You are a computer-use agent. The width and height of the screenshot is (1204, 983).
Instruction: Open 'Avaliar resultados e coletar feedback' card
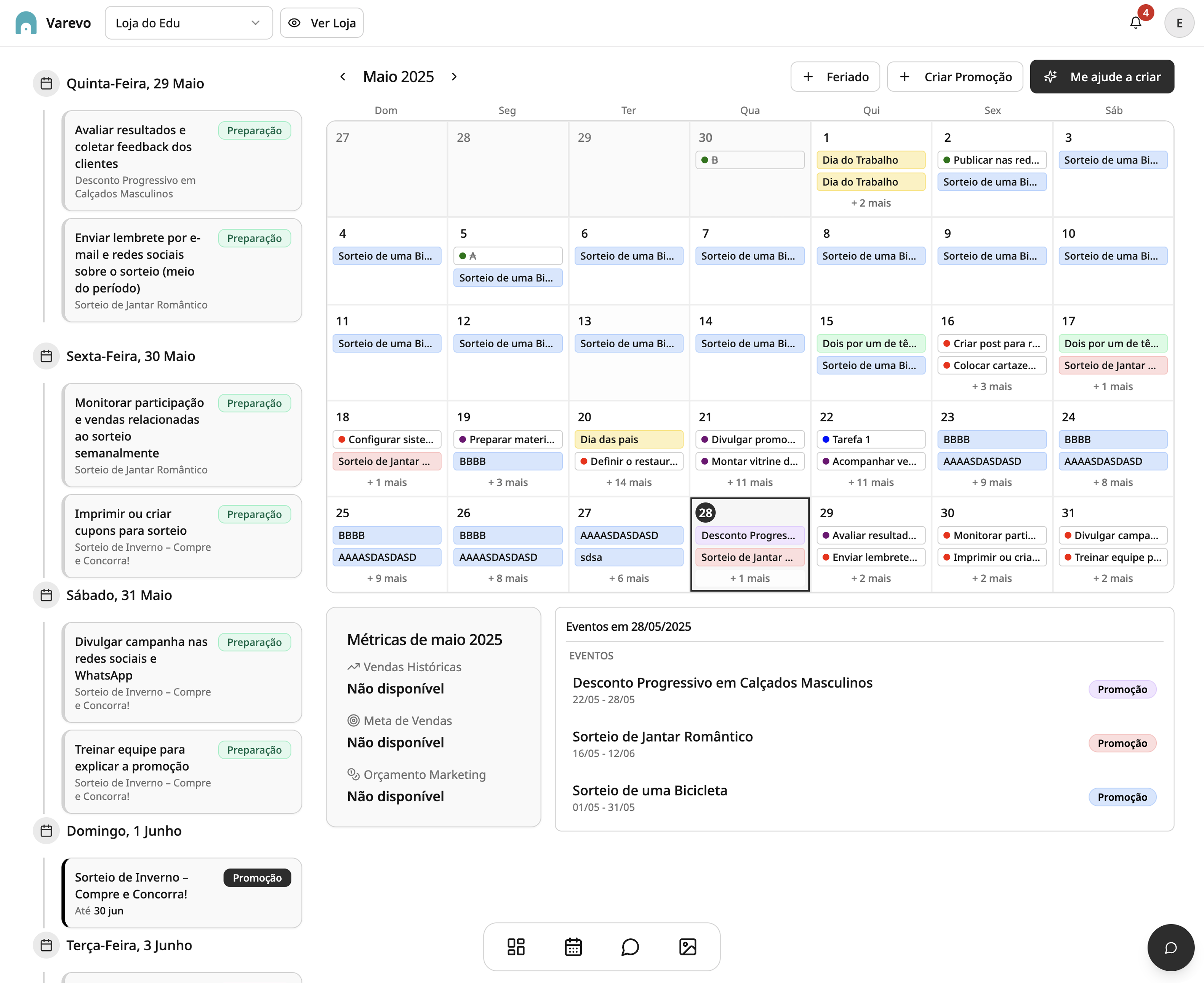(x=182, y=161)
